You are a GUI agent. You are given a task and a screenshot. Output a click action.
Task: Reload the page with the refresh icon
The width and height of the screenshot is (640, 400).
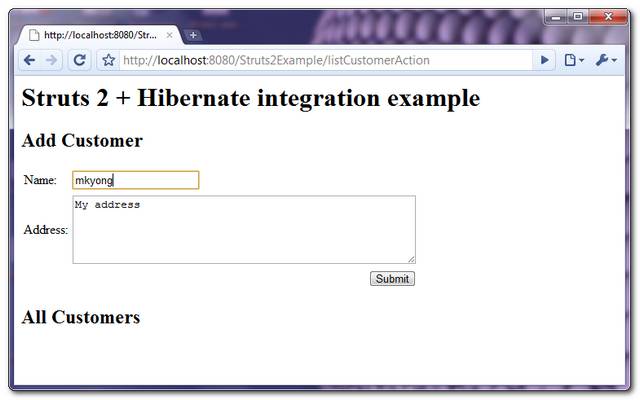[79, 60]
